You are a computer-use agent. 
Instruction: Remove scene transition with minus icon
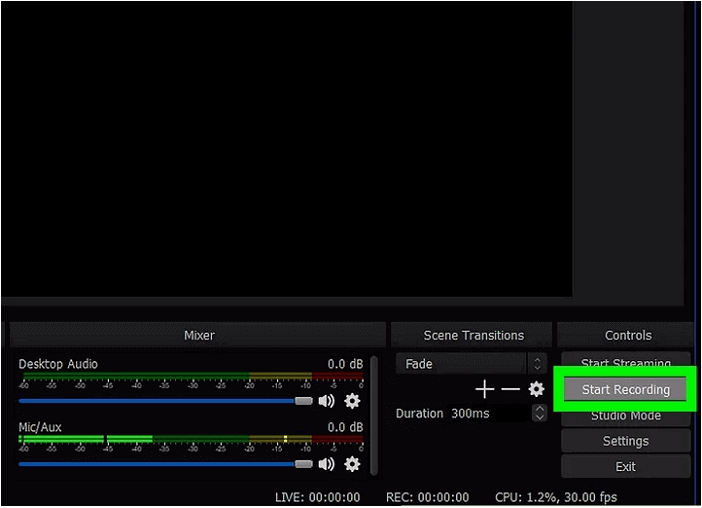coord(510,389)
